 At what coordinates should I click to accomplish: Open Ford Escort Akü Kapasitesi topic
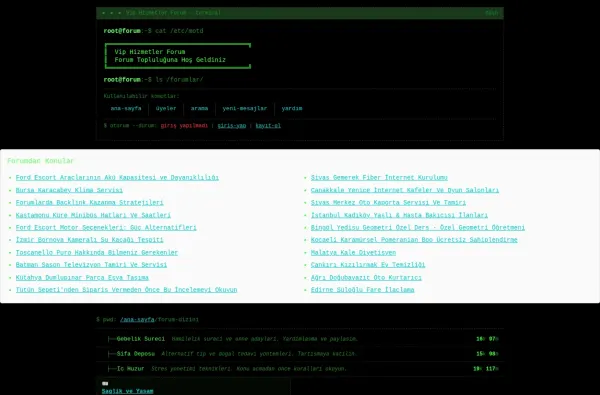click(117, 178)
